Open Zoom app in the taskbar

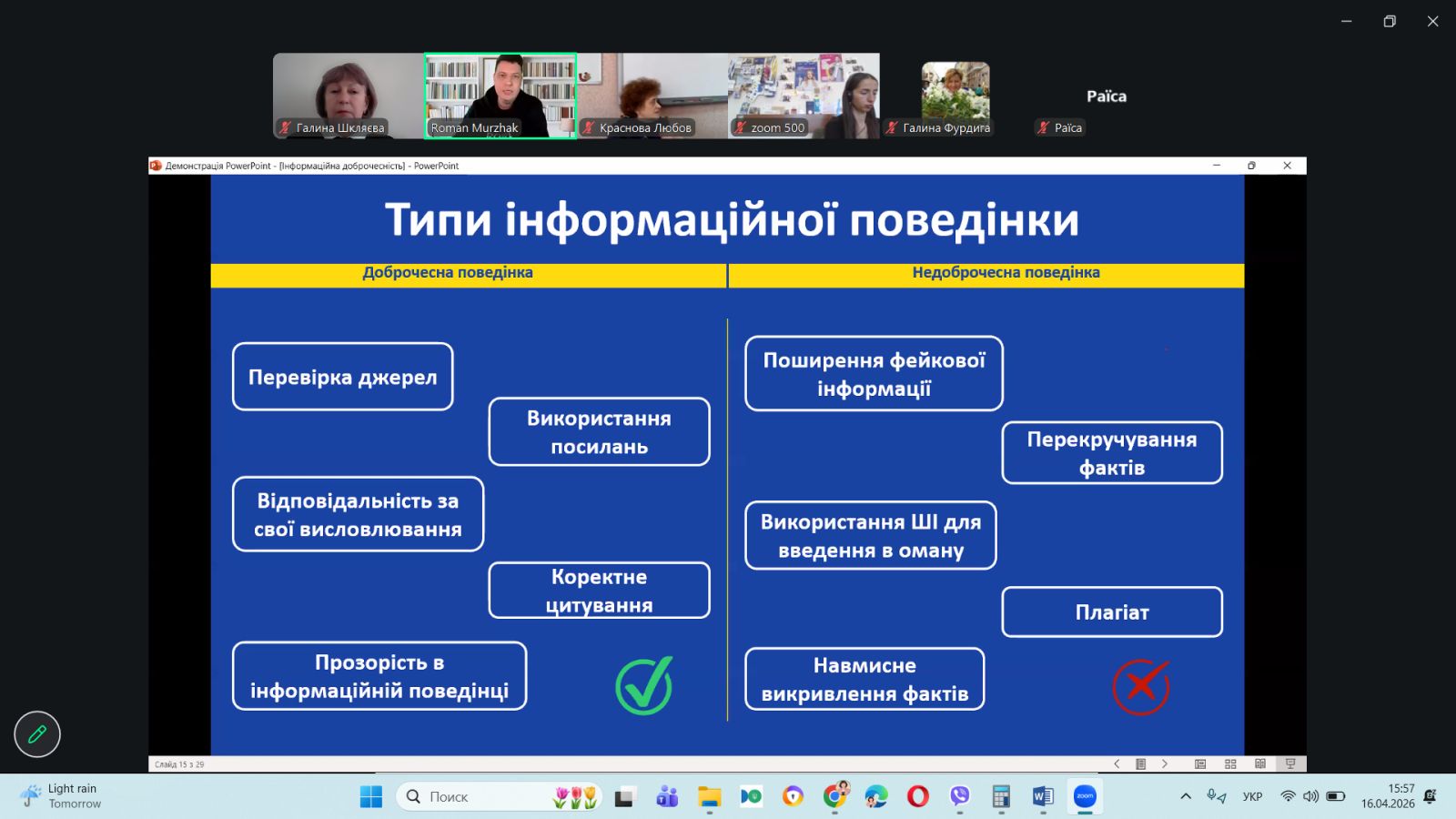tap(1085, 797)
